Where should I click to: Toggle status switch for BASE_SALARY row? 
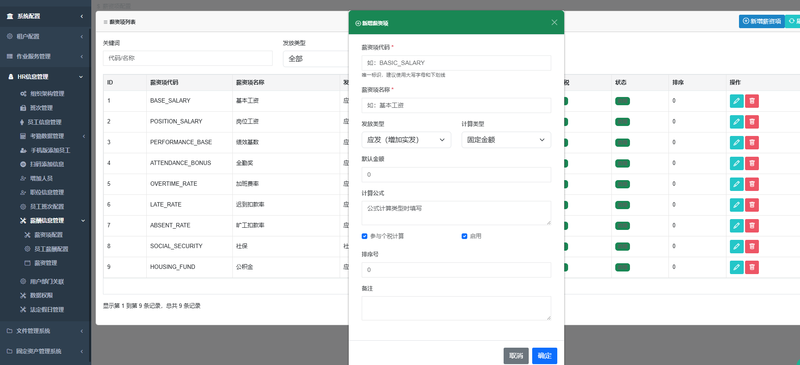pos(622,101)
